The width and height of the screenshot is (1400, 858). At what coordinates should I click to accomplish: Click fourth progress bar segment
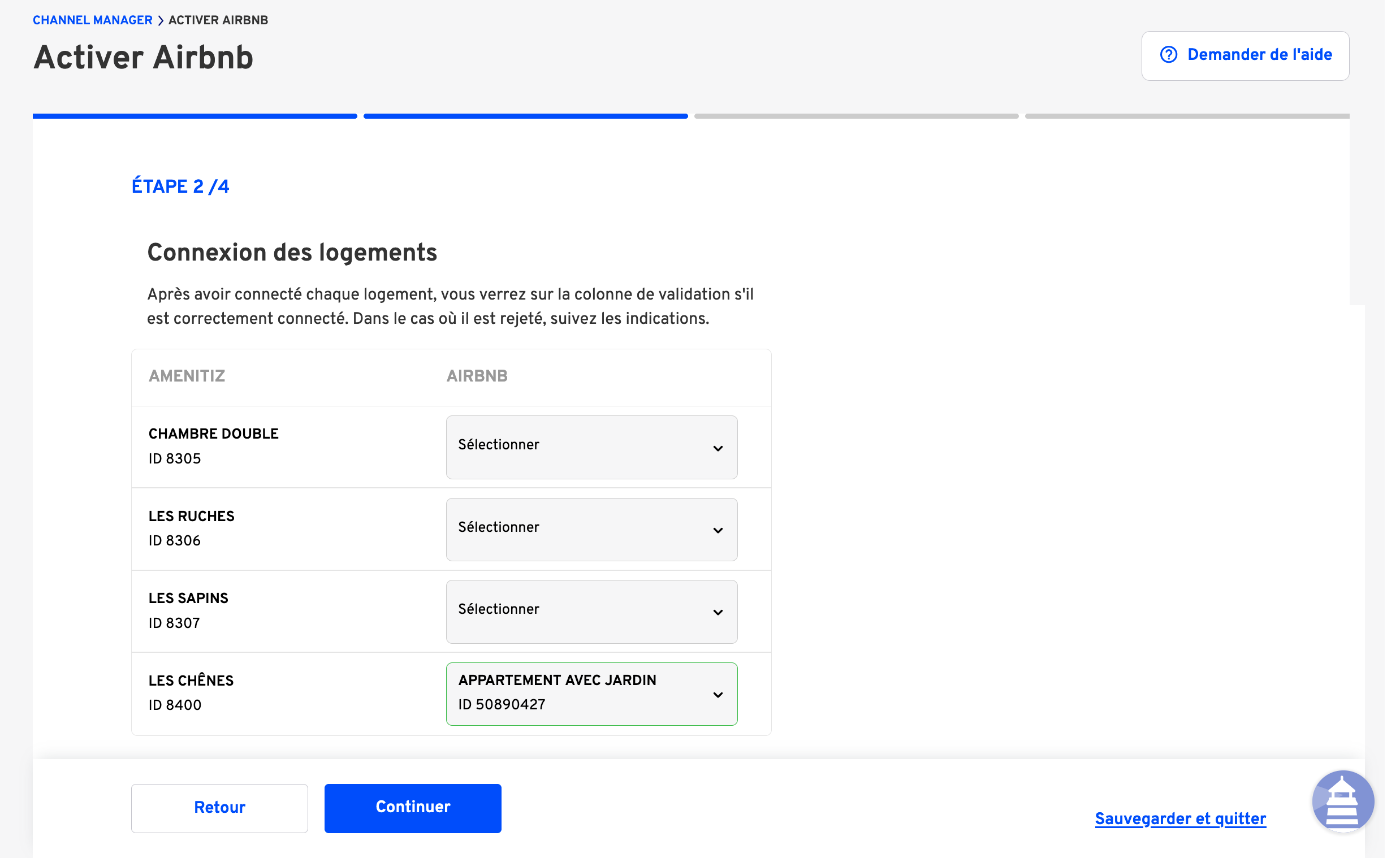click(x=1187, y=116)
